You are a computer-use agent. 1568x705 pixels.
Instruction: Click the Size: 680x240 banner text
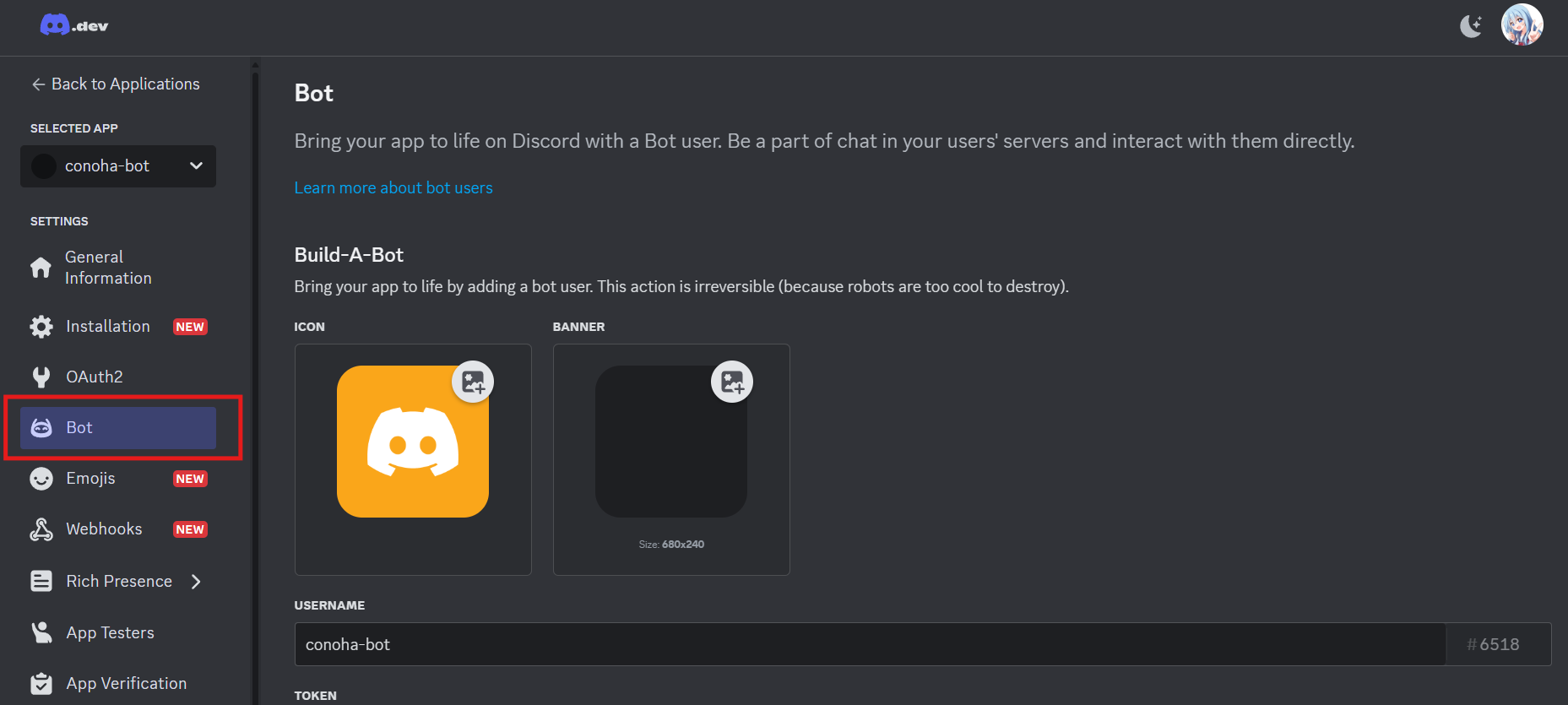pos(671,545)
